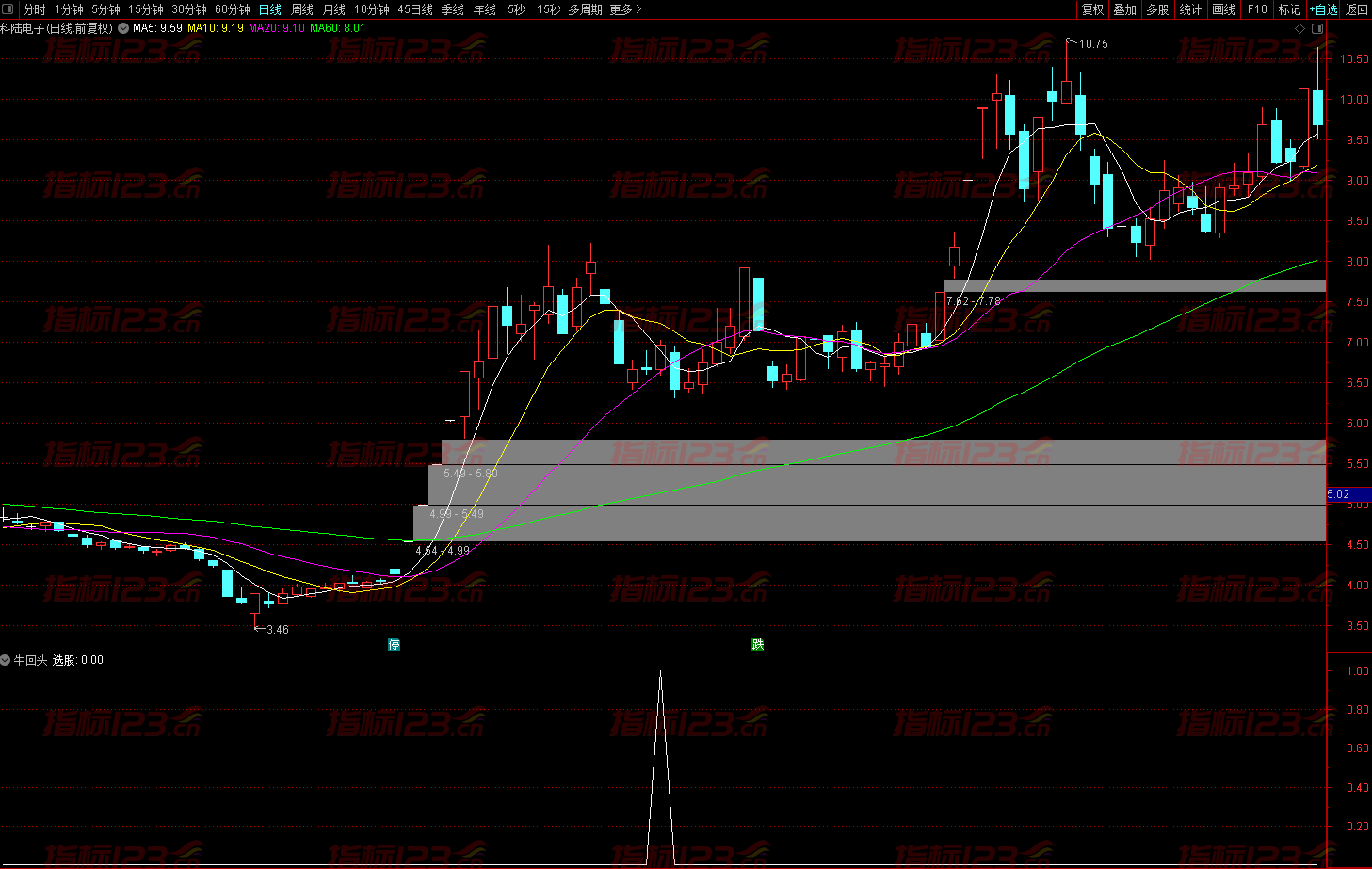Add stock via +自选 button
This screenshot has width=1372, height=869.
[x=1323, y=9]
